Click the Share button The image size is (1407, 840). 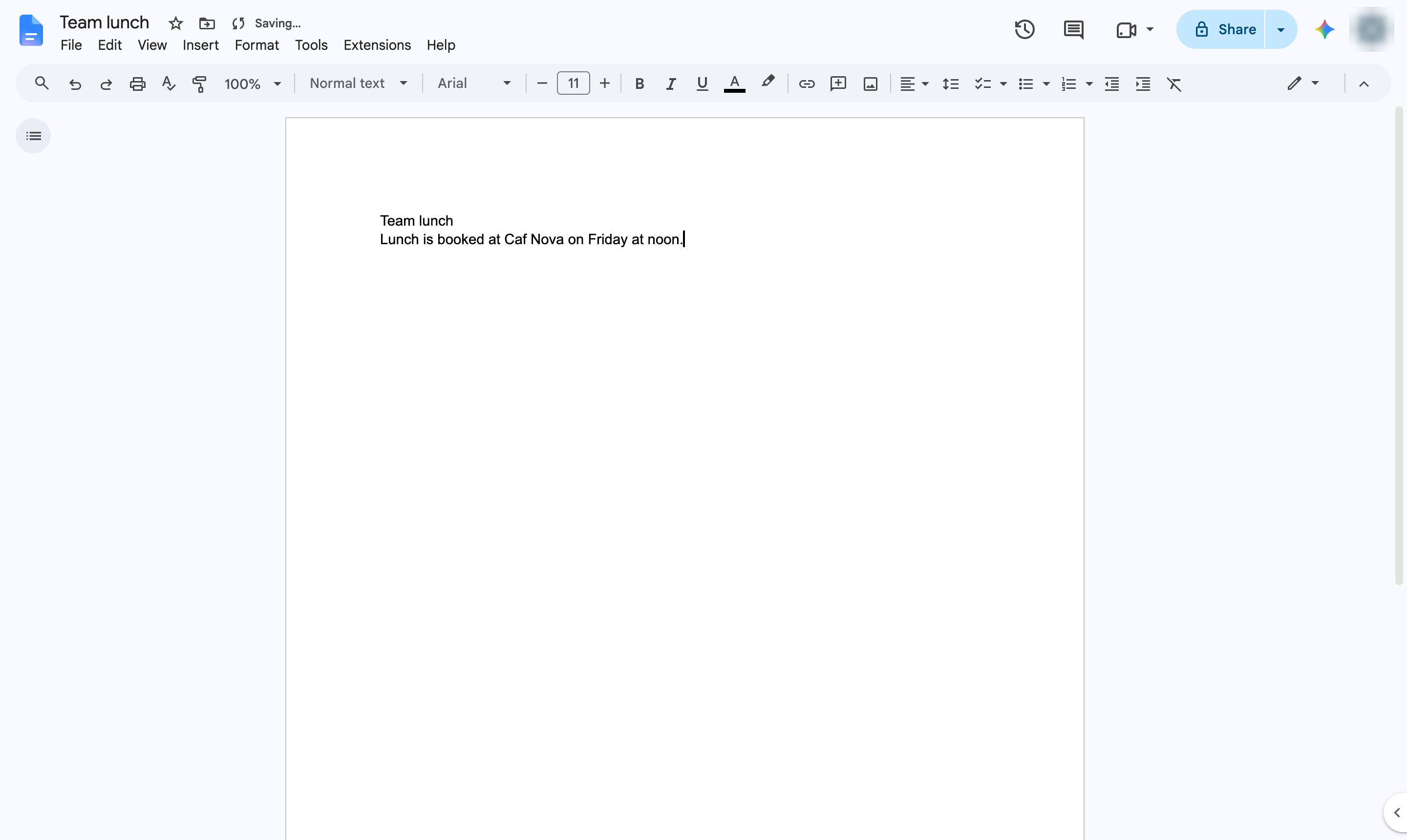pos(1220,29)
